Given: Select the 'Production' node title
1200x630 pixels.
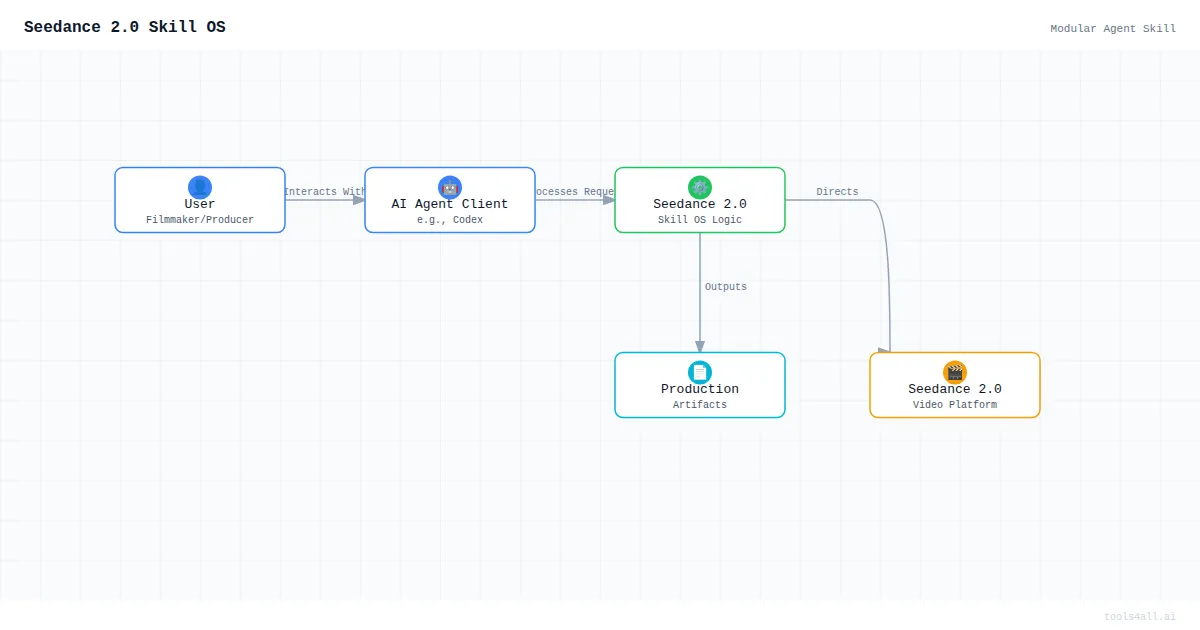Looking at the screenshot, I should (700, 389).
